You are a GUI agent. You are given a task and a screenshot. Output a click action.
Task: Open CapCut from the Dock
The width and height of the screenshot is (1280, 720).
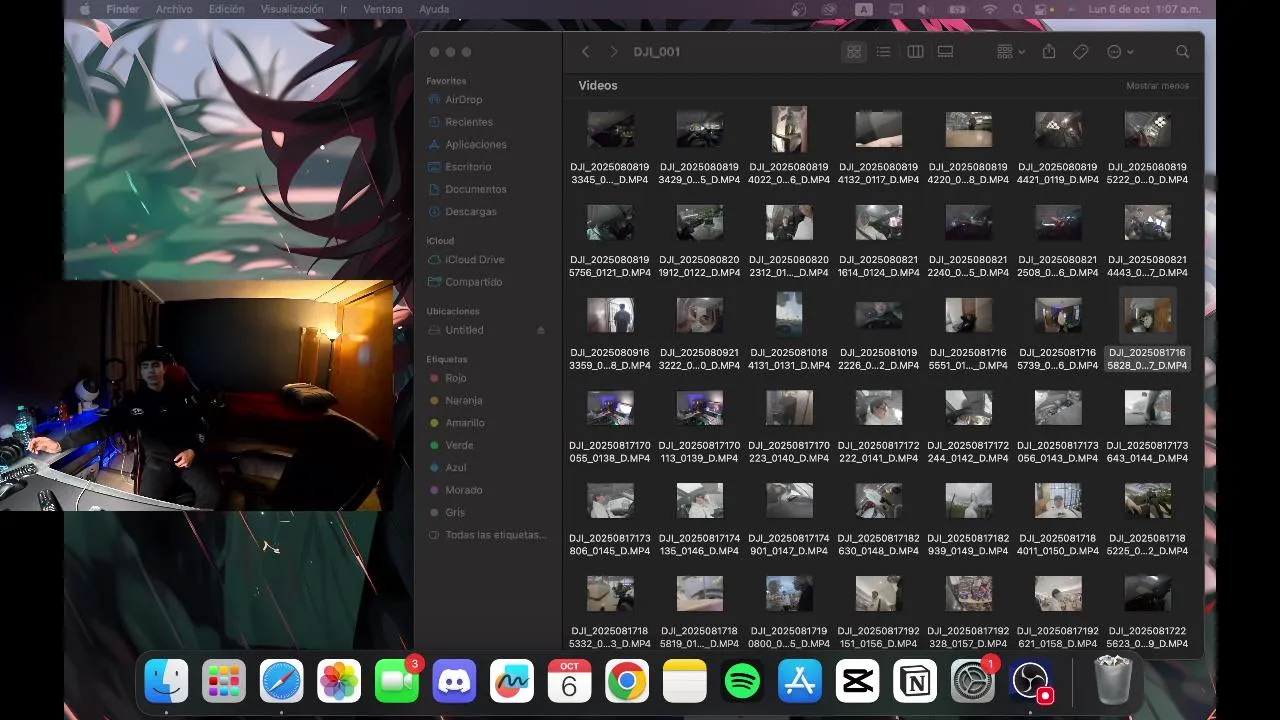857,682
